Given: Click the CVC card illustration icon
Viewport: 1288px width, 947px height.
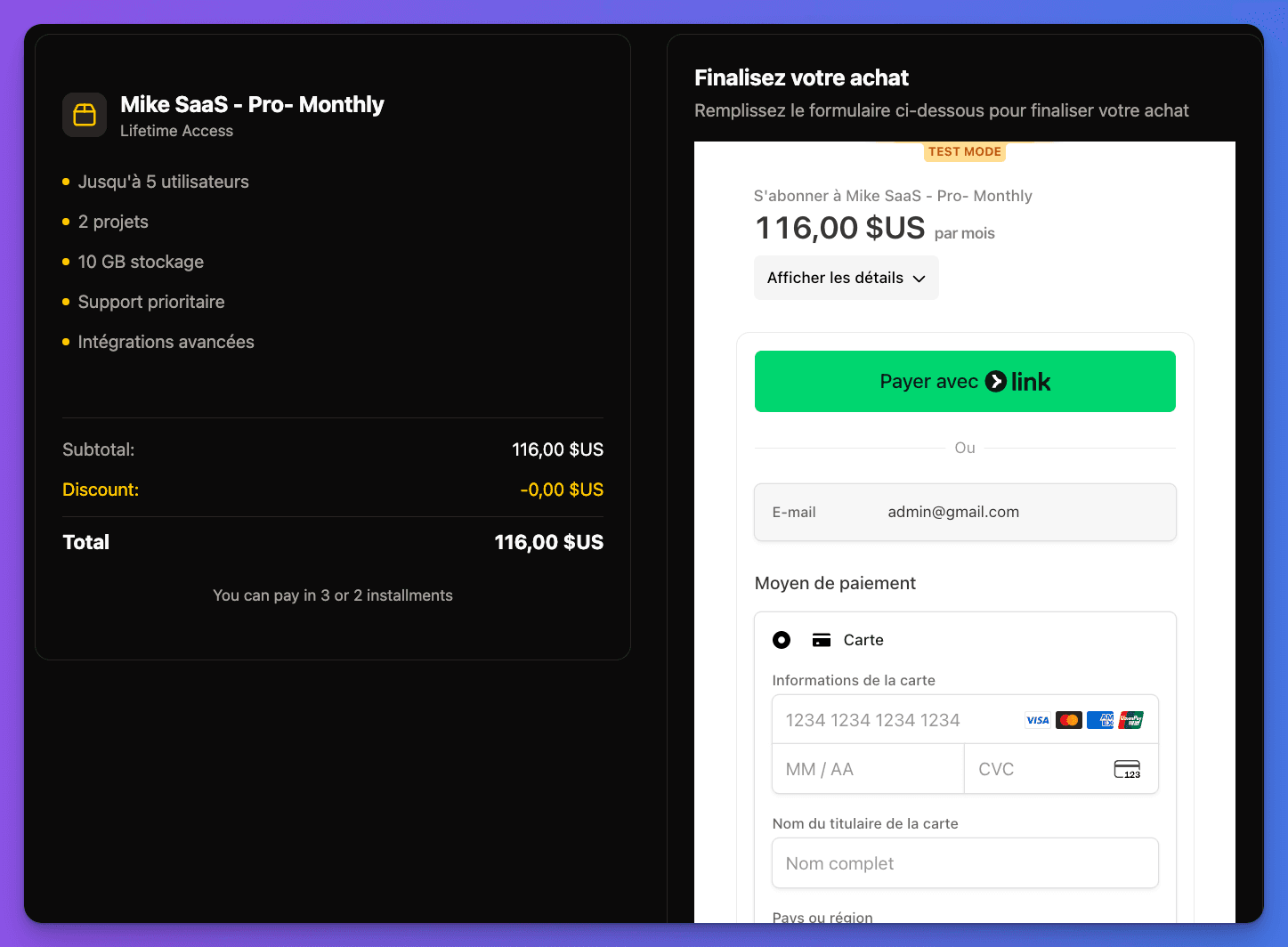Looking at the screenshot, I should (x=1127, y=769).
